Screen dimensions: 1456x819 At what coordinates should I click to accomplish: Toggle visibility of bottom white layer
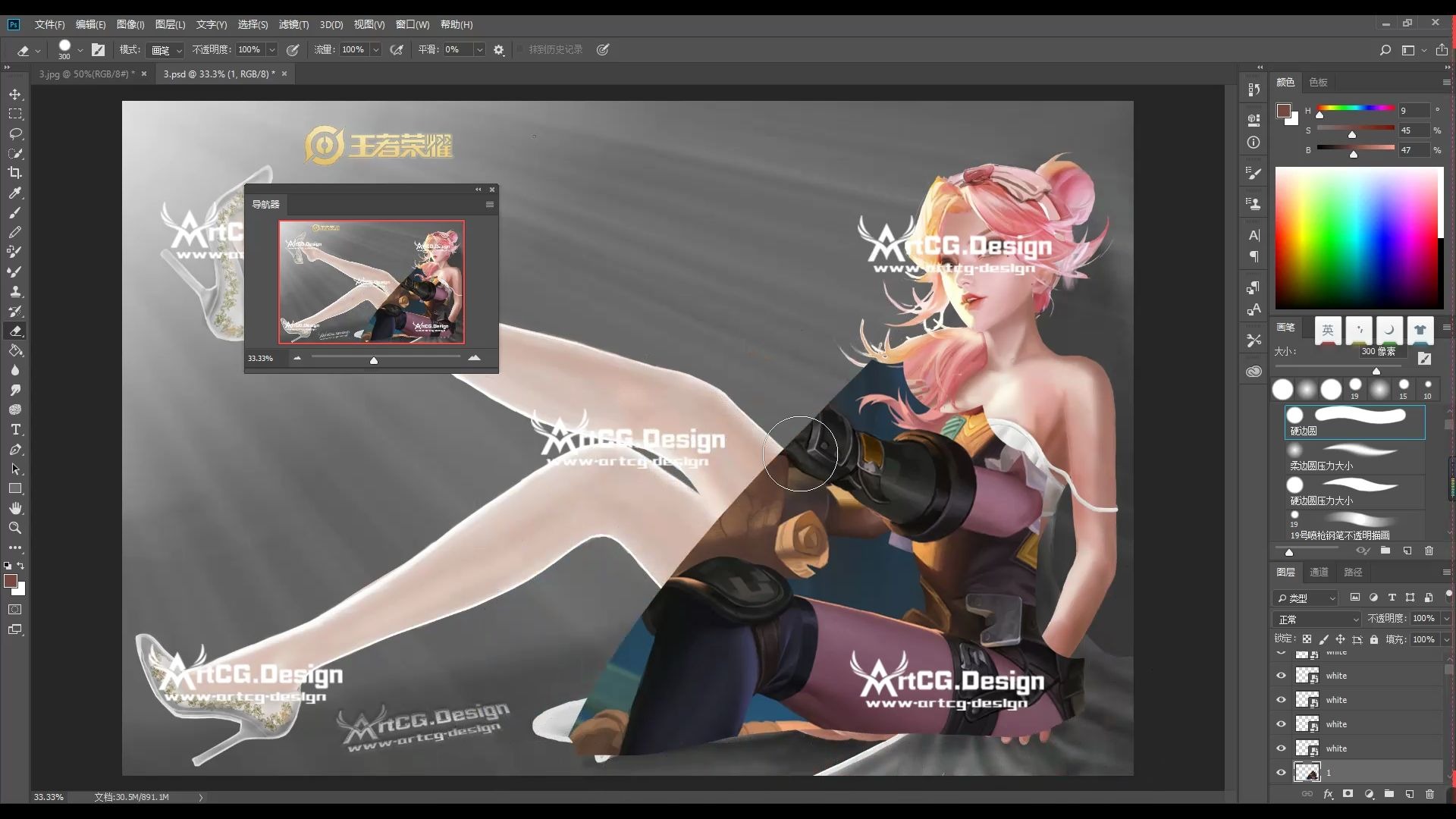[x=1281, y=748]
